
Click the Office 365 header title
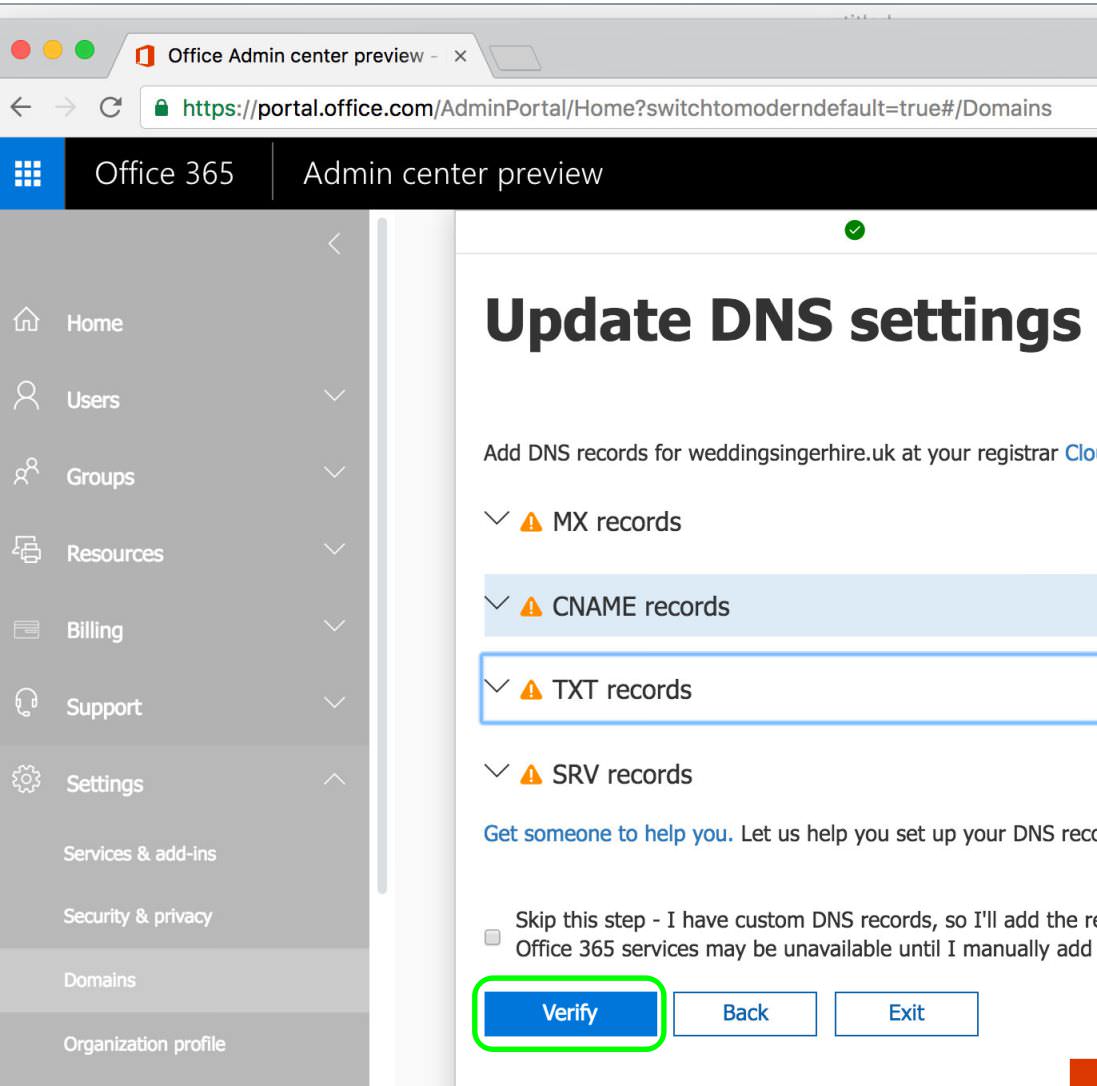coord(164,174)
